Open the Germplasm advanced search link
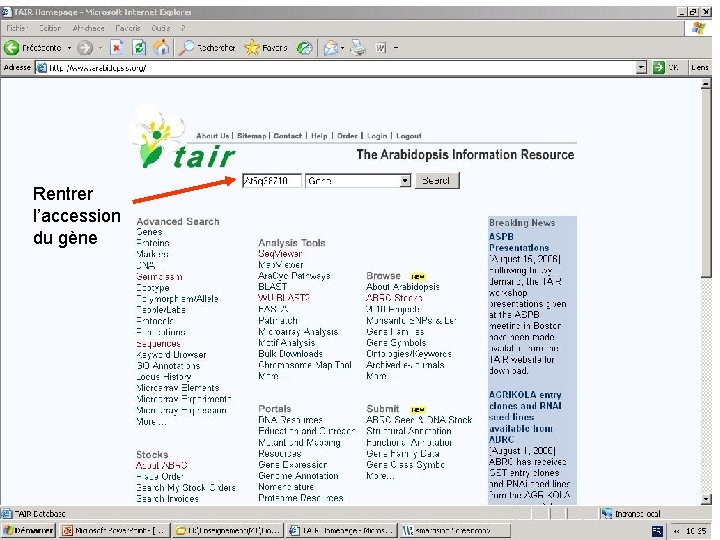720x540 pixels. click(159, 276)
